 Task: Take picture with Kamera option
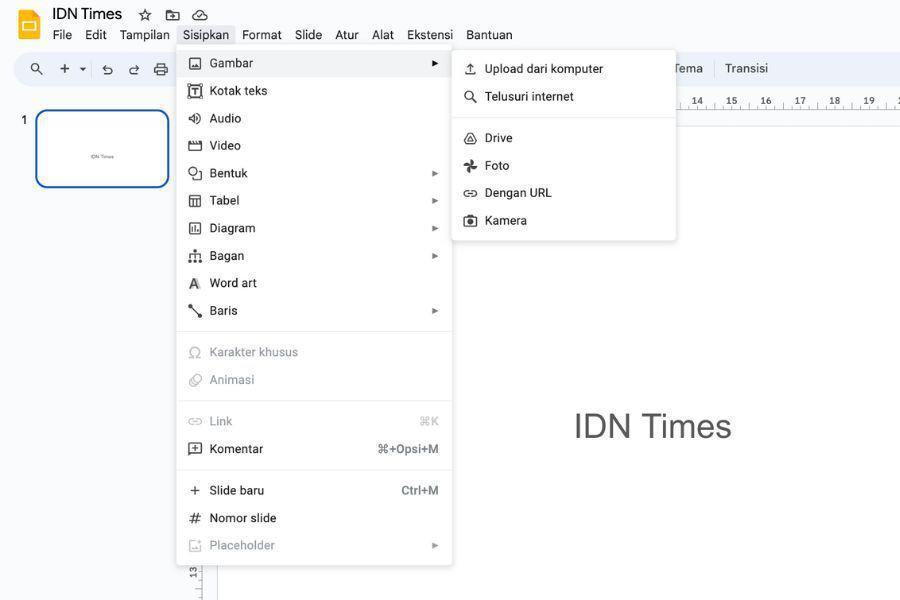(x=564, y=220)
